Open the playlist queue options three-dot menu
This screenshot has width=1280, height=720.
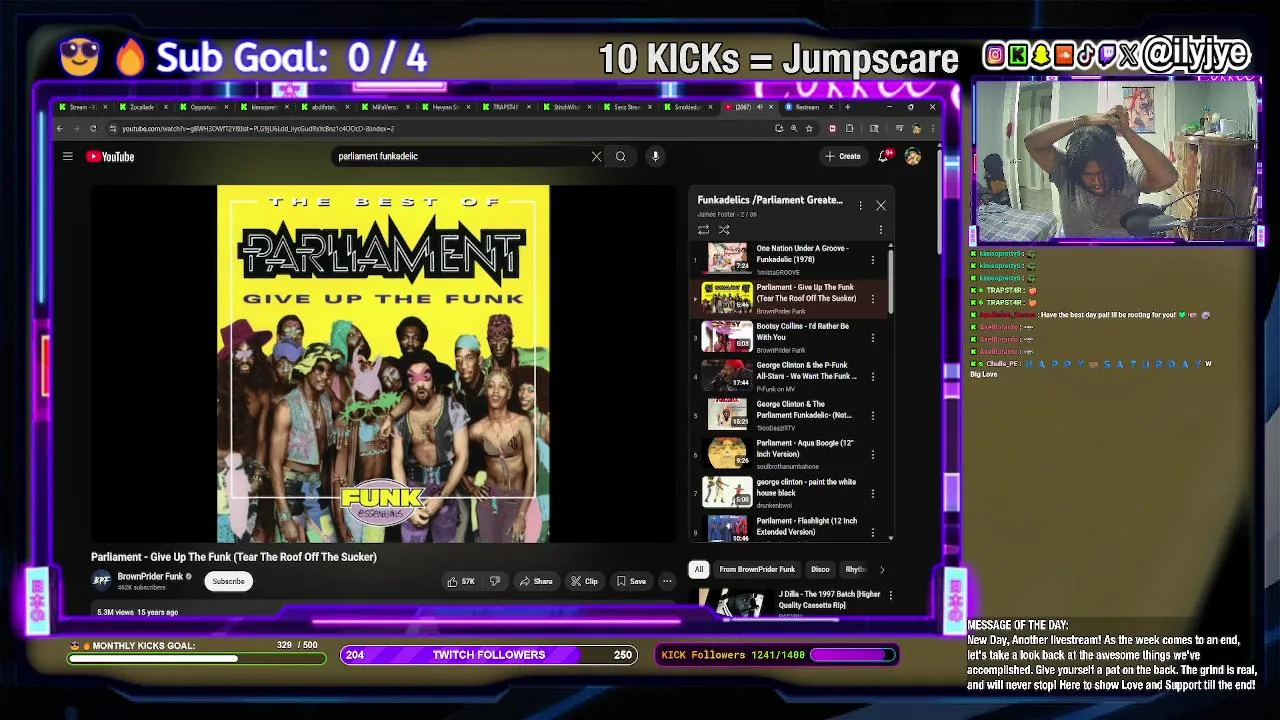coord(881,230)
